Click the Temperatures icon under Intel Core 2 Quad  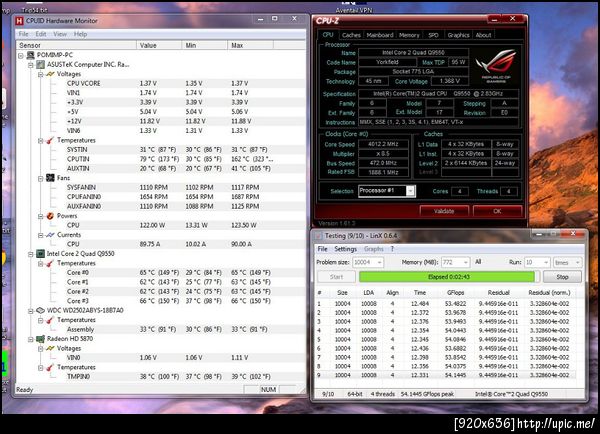coord(50,263)
